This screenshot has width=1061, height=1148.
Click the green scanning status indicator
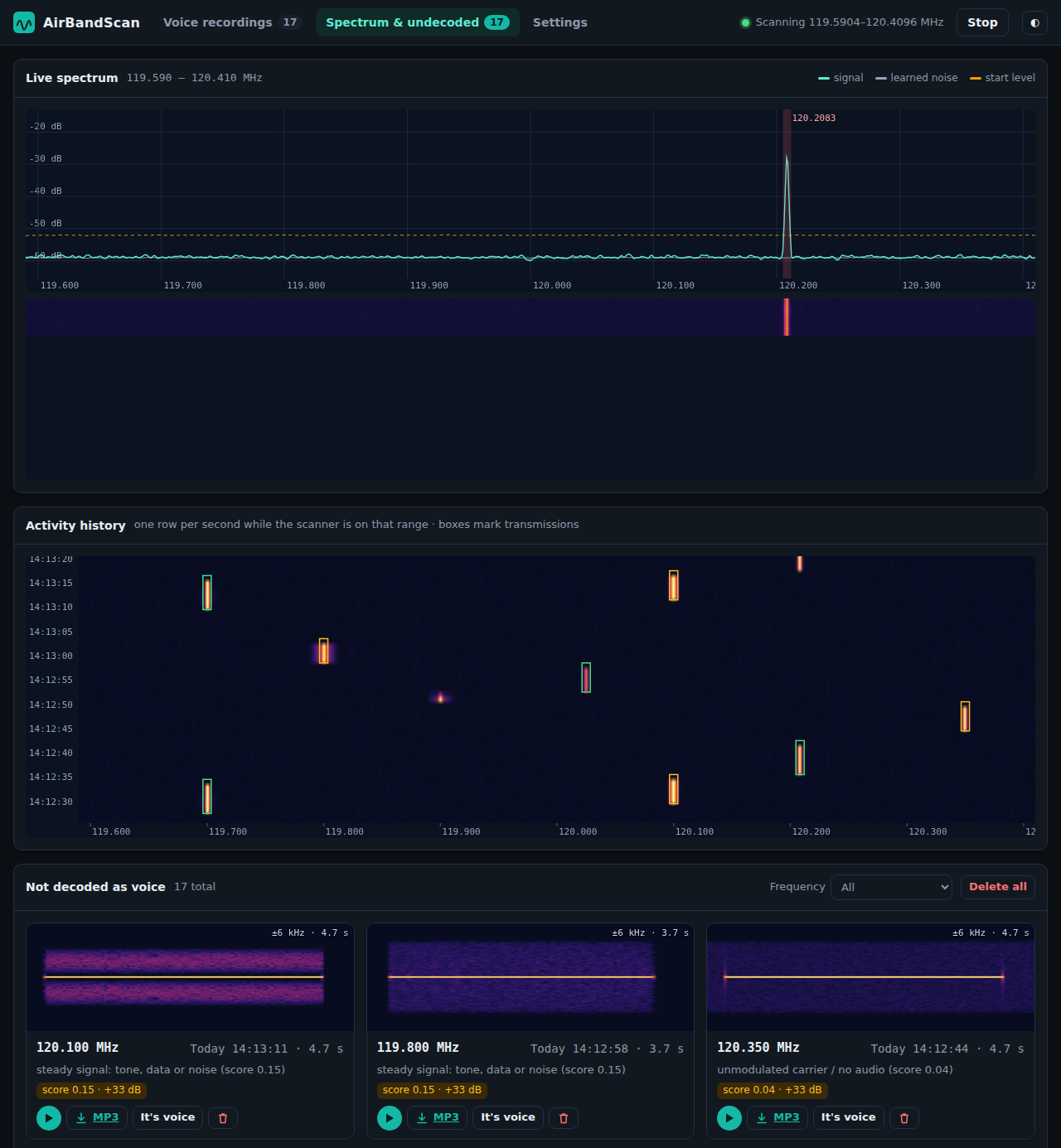(x=745, y=22)
